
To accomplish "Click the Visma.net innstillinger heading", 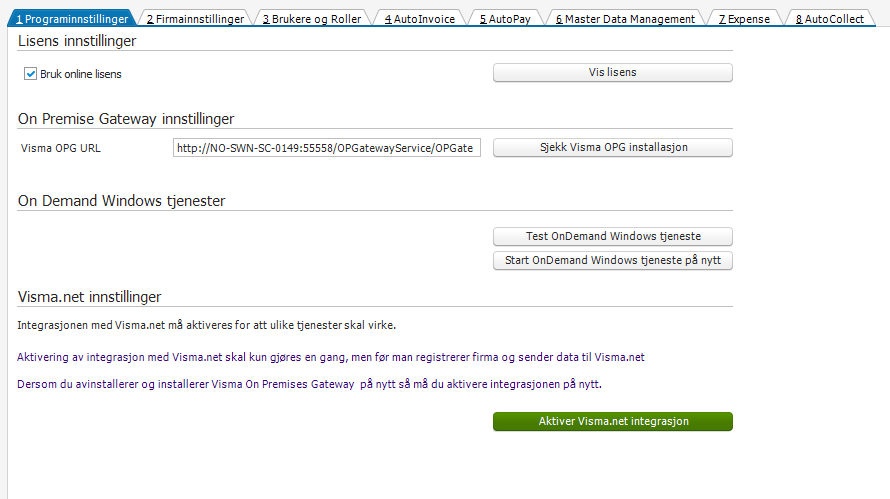I will coord(90,297).
